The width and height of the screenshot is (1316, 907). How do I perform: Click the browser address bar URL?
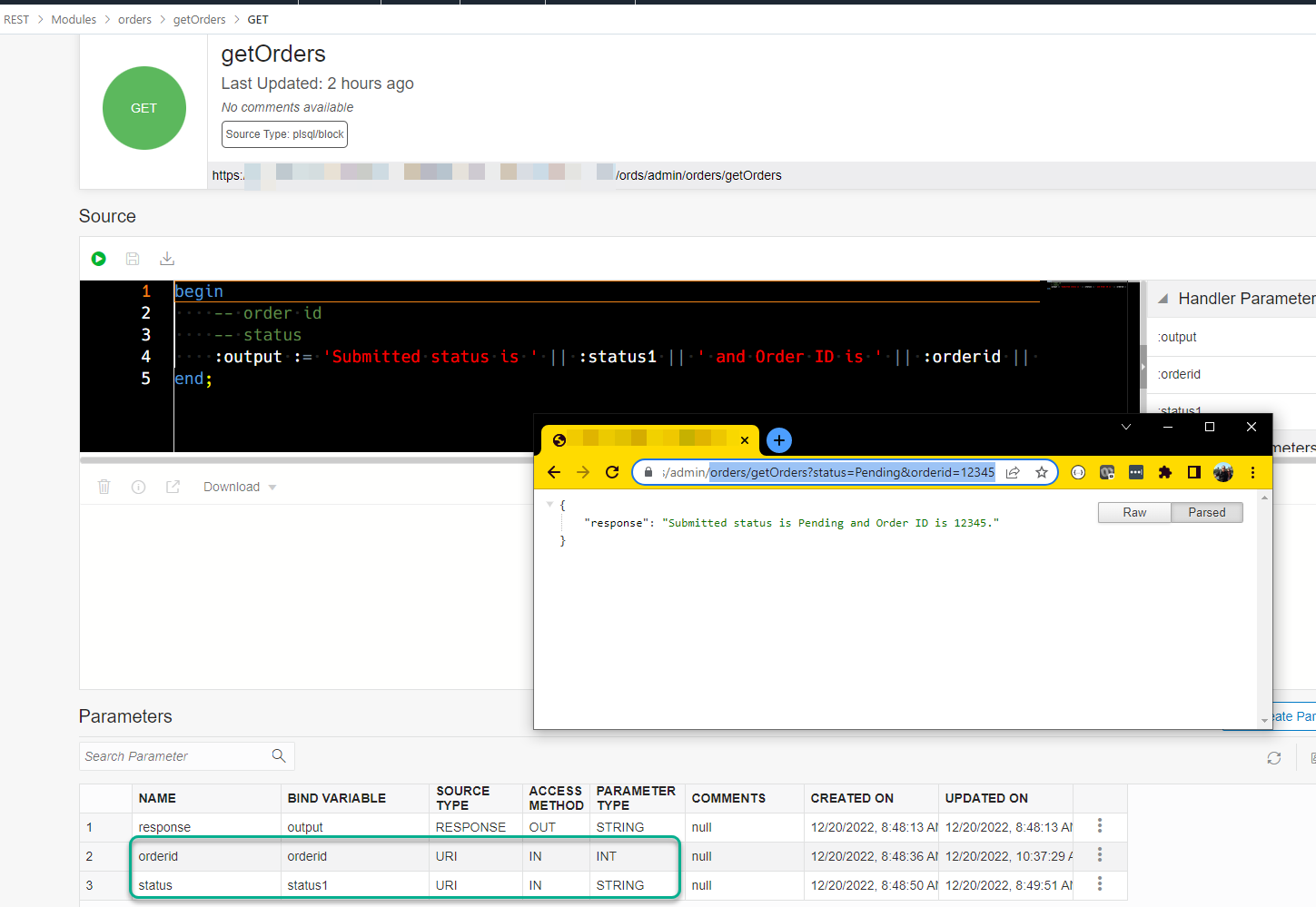coord(827,472)
